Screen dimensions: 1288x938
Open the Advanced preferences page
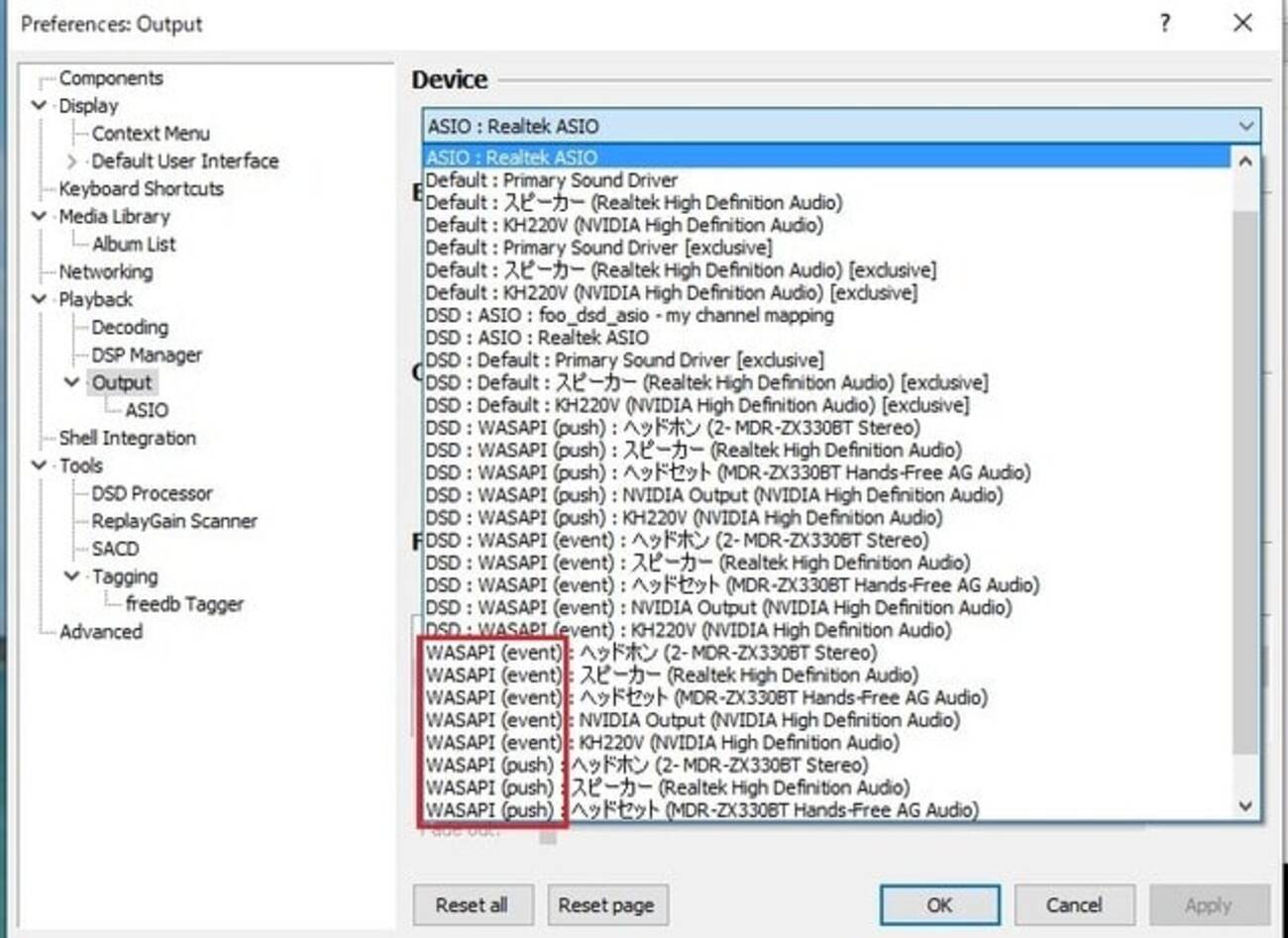[x=100, y=632]
